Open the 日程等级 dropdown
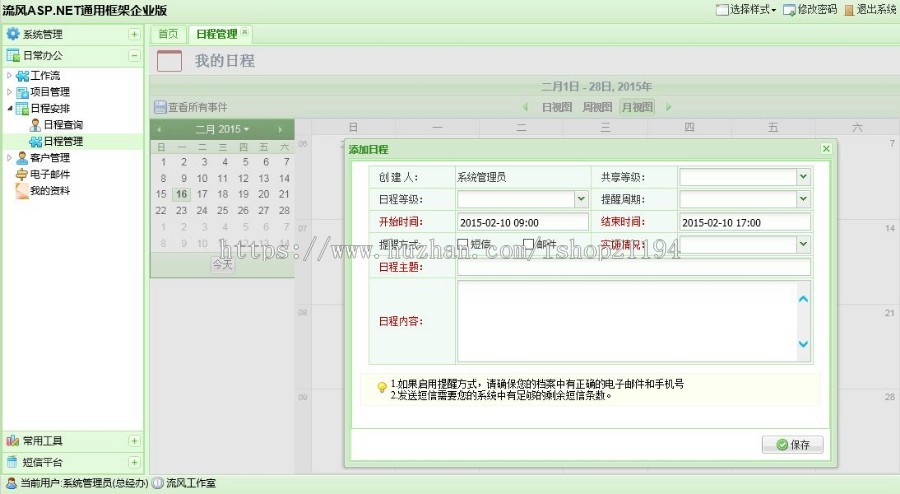This screenshot has width=900, height=494. tap(581, 199)
